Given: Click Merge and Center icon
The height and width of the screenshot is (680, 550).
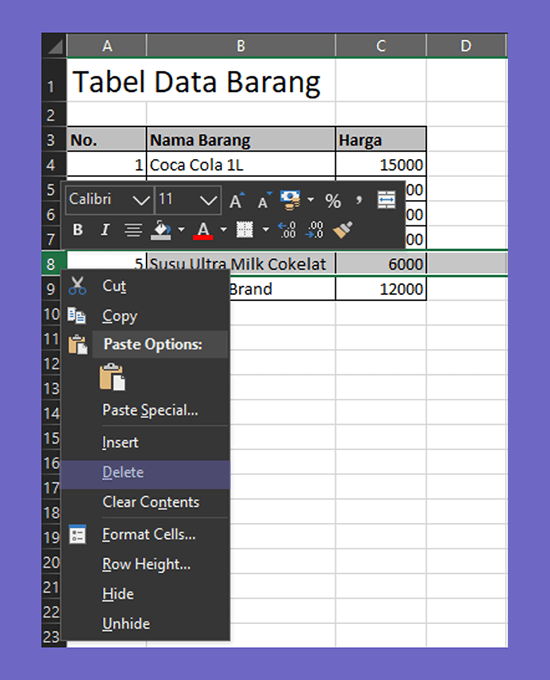Looking at the screenshot, I should (x=386, y=200).
